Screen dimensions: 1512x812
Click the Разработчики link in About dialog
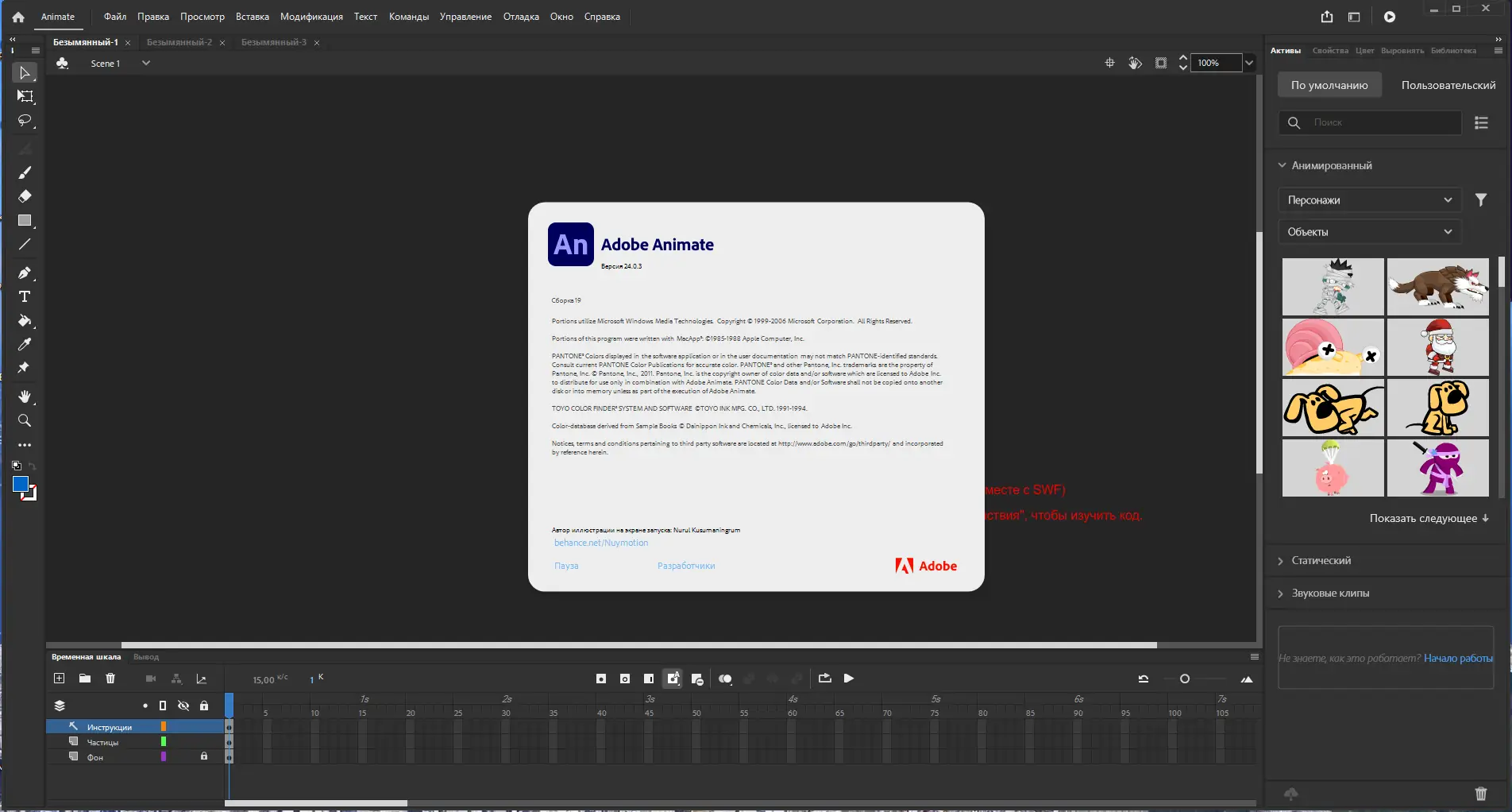tap(686, 566)
